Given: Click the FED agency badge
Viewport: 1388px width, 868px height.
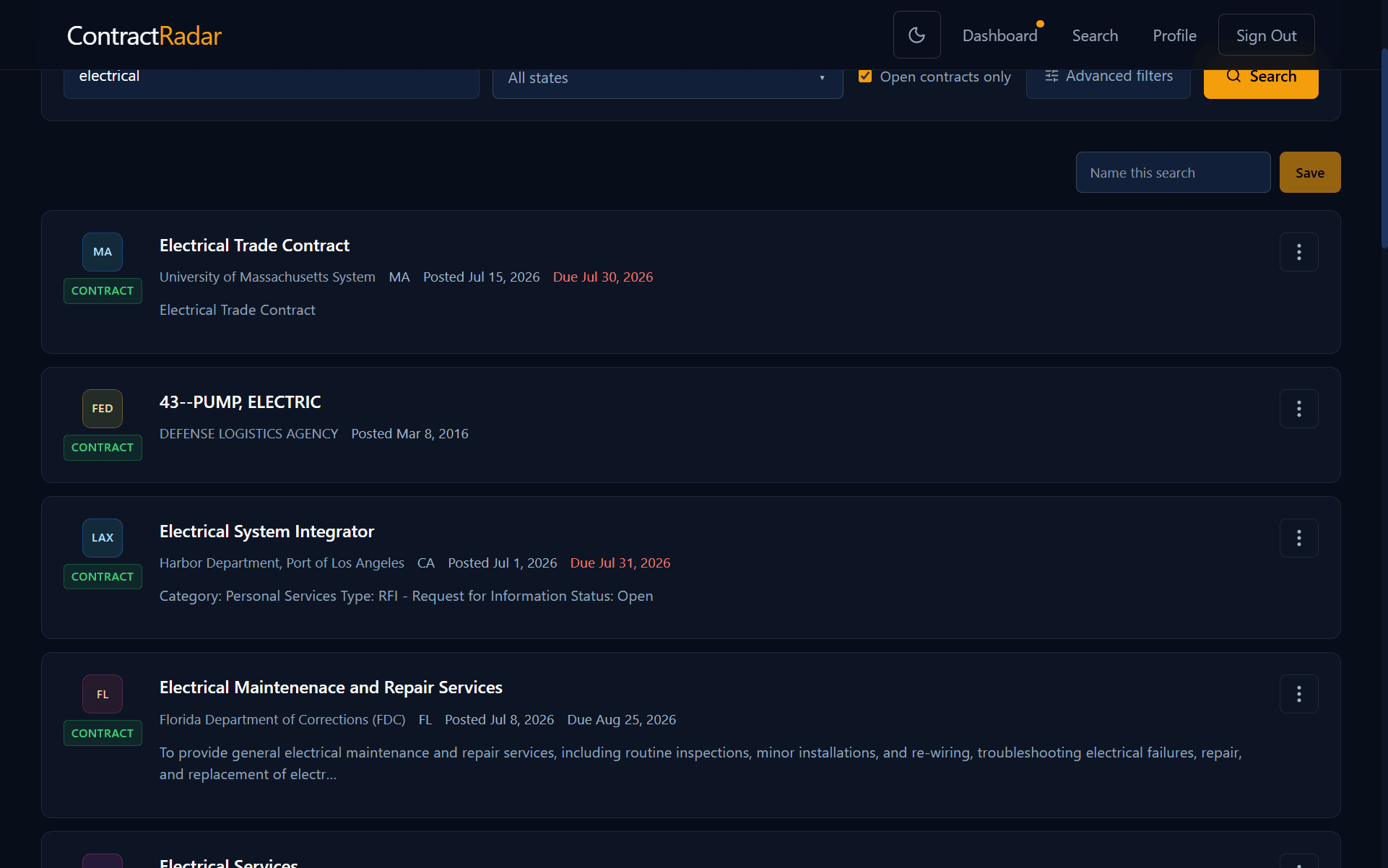Looking at the screenshot, I should [103, 409].
